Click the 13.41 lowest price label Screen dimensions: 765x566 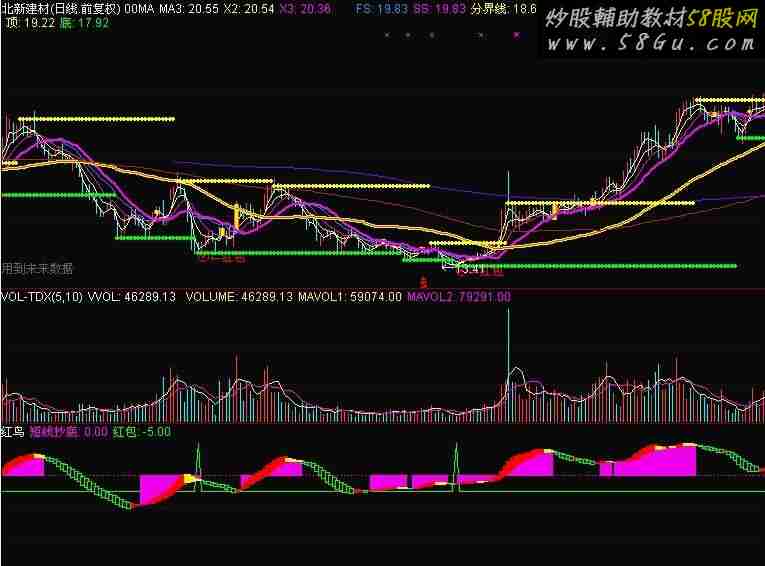(x=470, y=269)
